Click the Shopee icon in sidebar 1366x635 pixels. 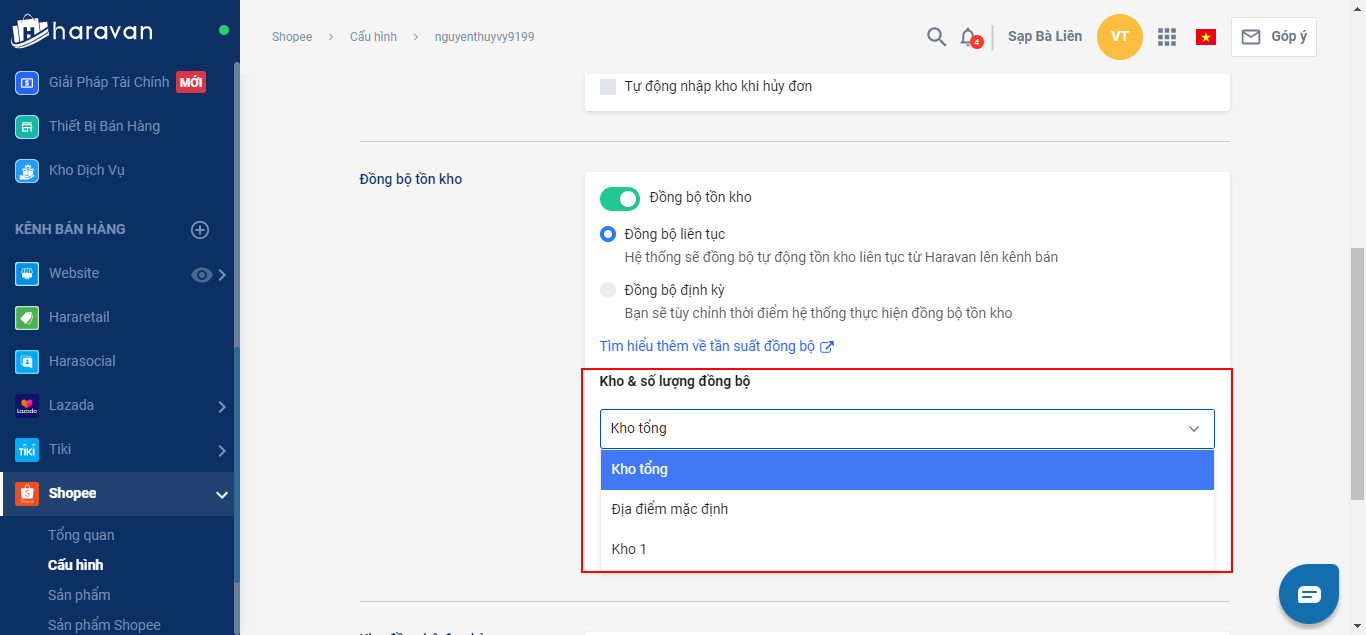[27, 493]
